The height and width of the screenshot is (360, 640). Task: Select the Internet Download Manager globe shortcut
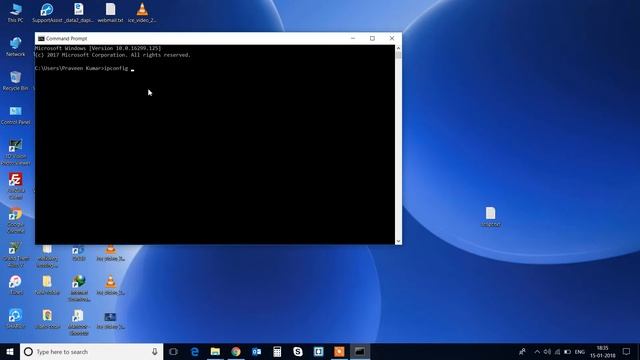pyautogui.click(x=79, y=288)
